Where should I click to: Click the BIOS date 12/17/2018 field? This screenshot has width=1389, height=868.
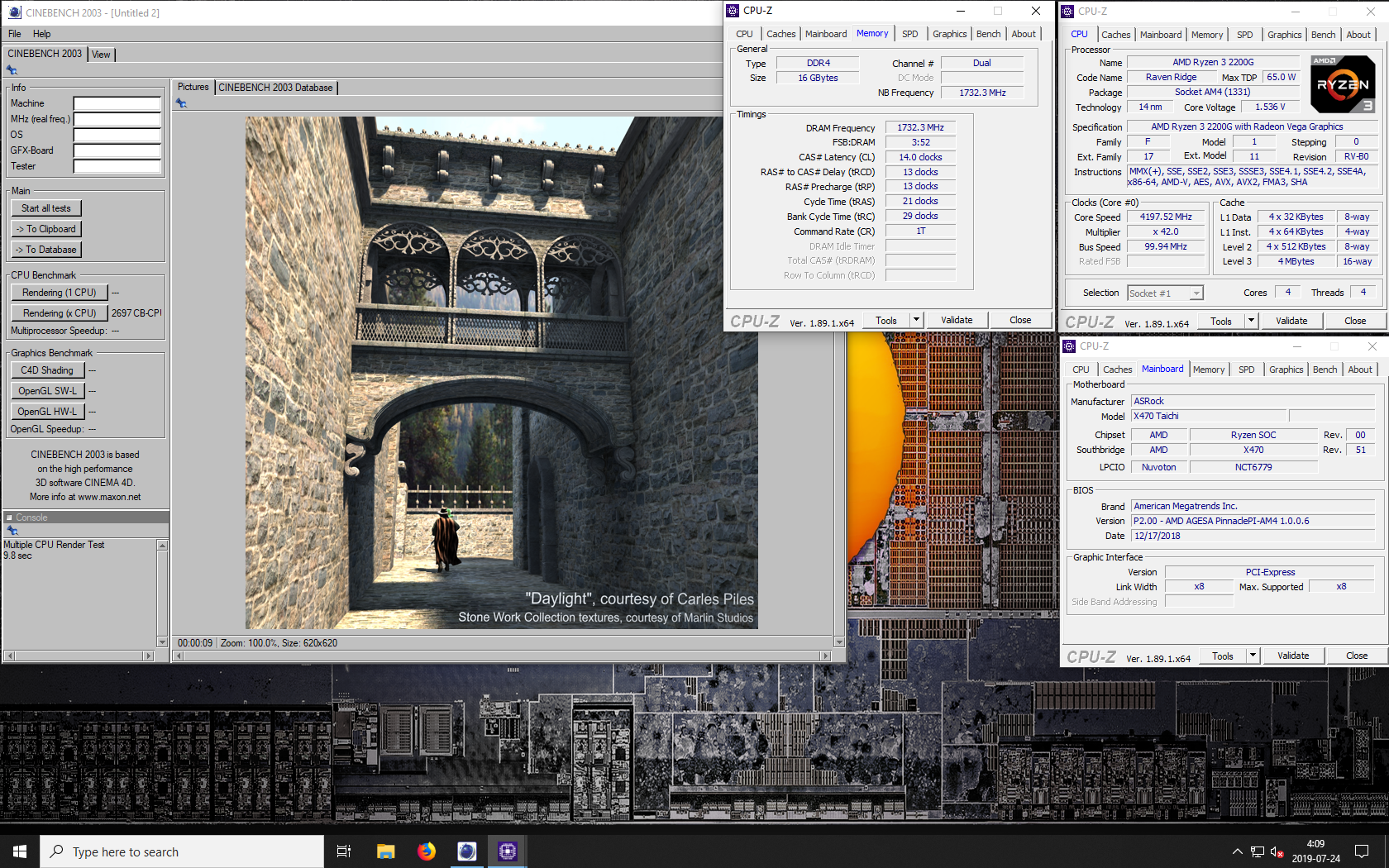[x=1253, y=536]
